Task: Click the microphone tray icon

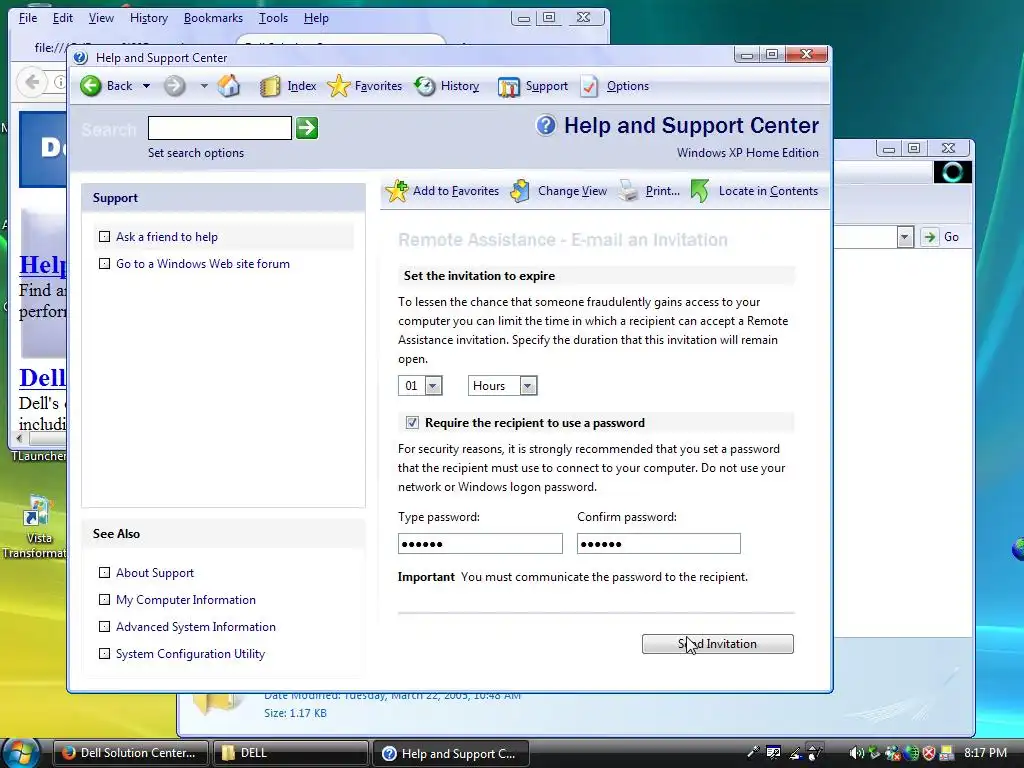Action: click(x=752, y=753)
